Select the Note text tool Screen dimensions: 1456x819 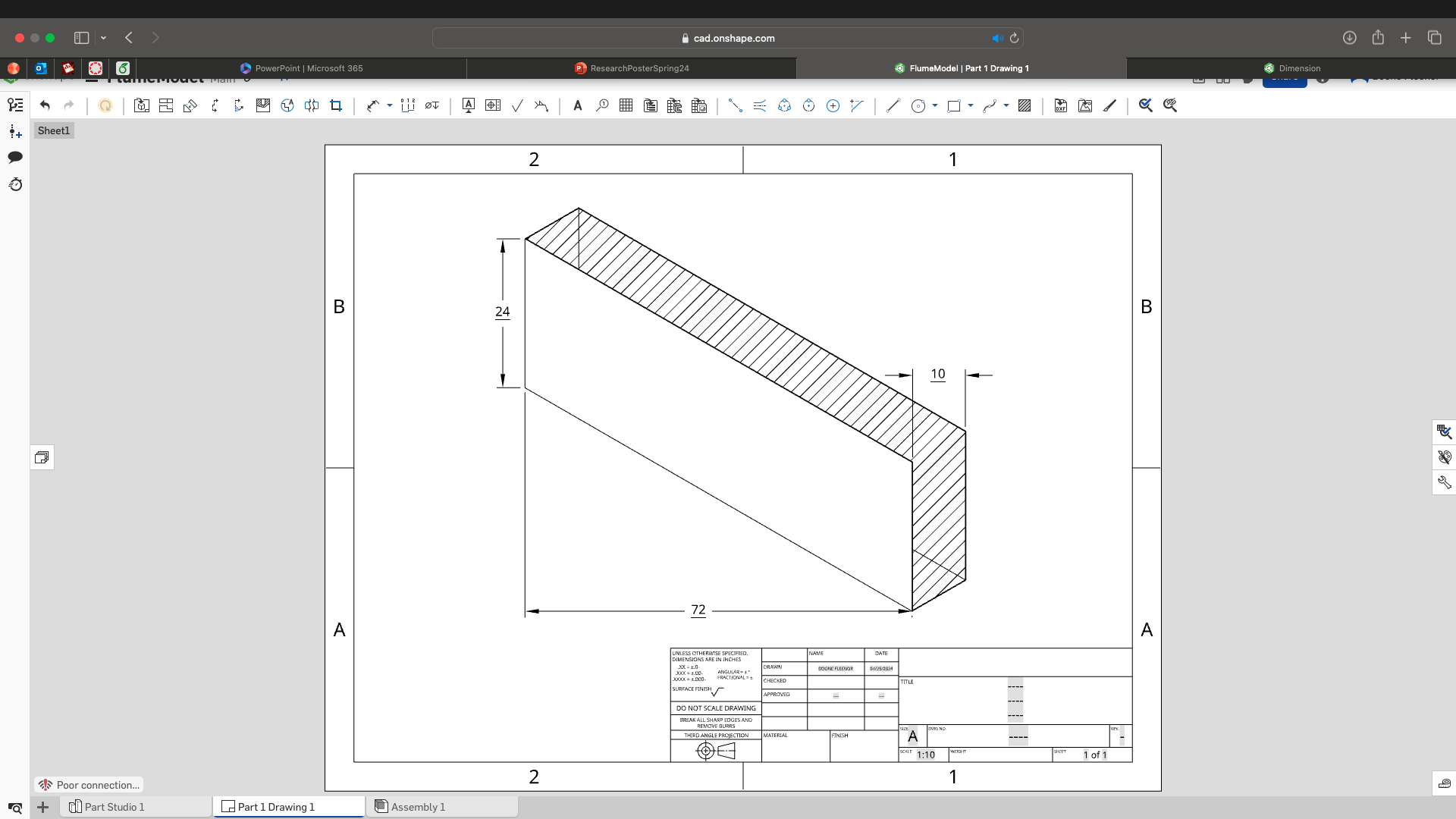pos(577,105)
